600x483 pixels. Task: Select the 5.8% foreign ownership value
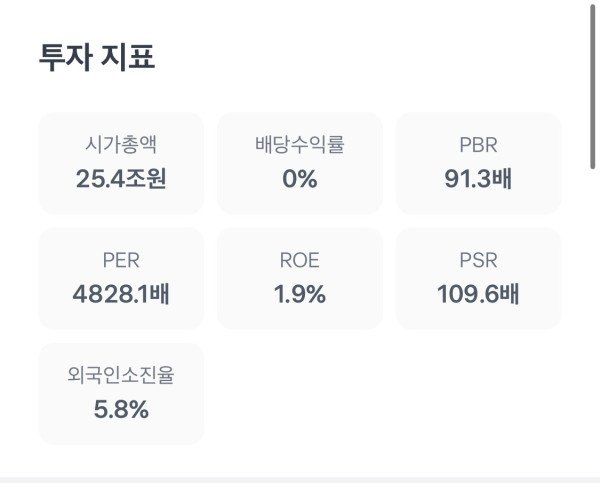[121, 410]
